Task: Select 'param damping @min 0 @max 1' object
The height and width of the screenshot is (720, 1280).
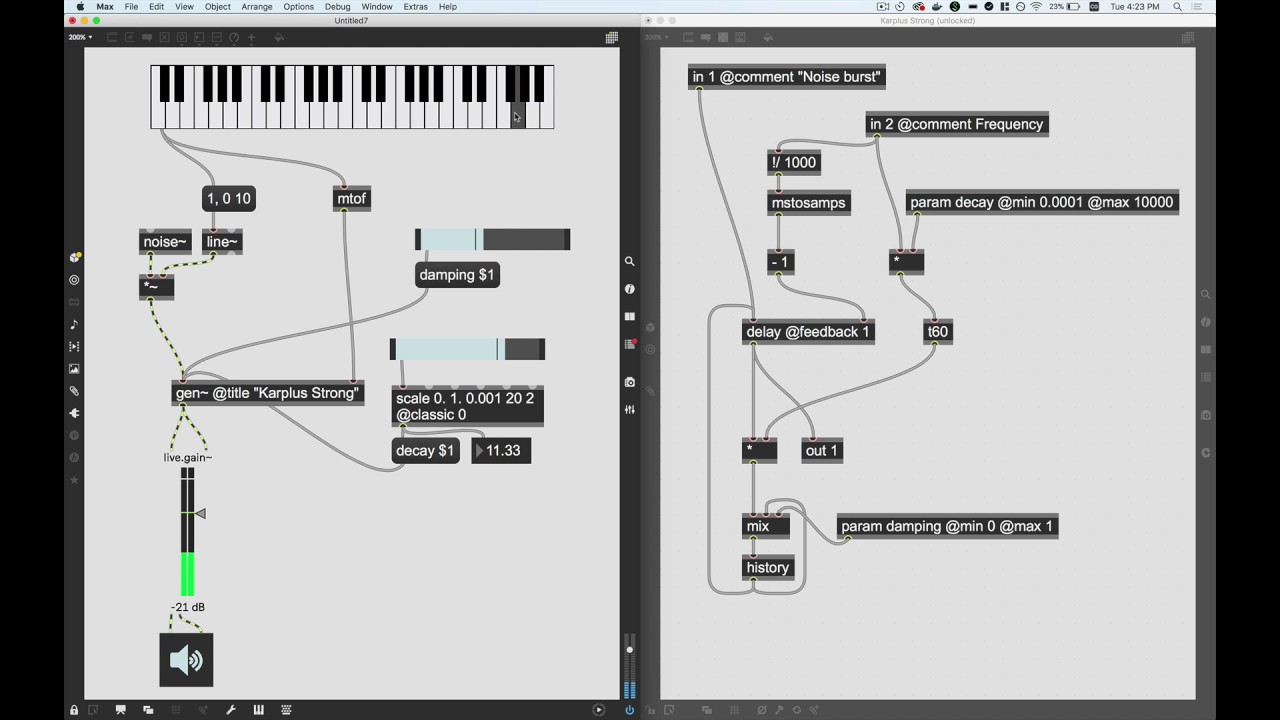Action: point(947,526)
